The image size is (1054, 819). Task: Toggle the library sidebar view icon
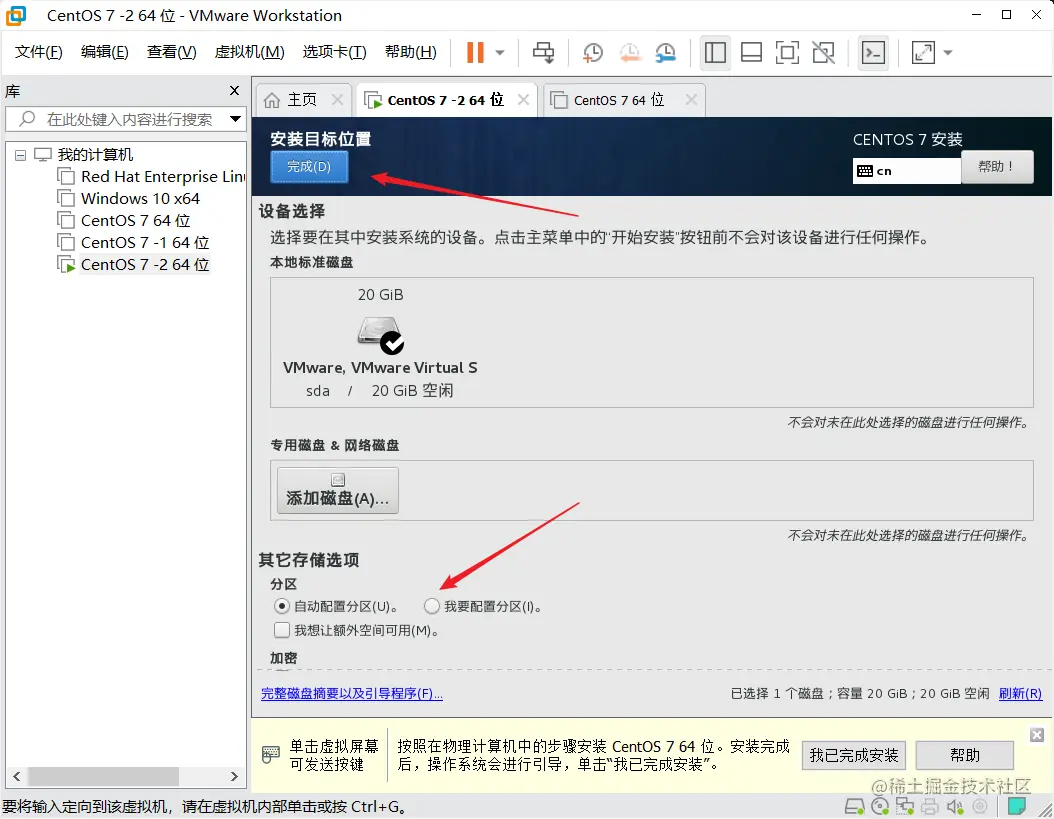coord(715,52)
